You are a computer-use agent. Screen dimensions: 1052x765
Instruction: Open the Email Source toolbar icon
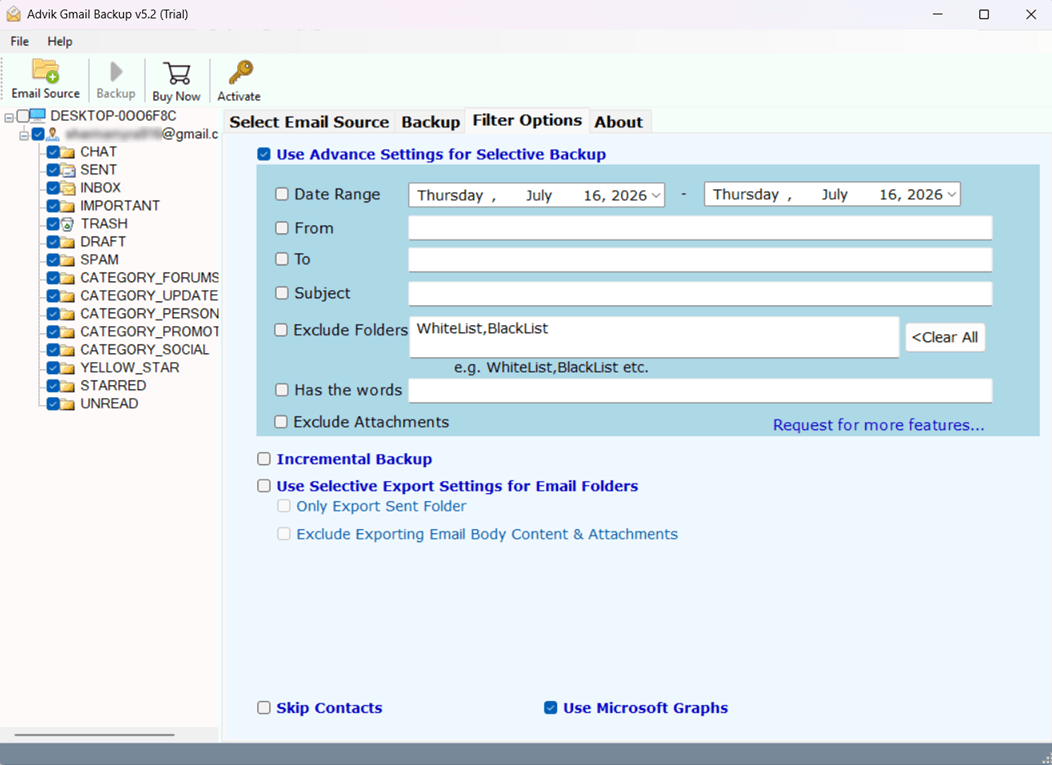[x=46, y=70]
